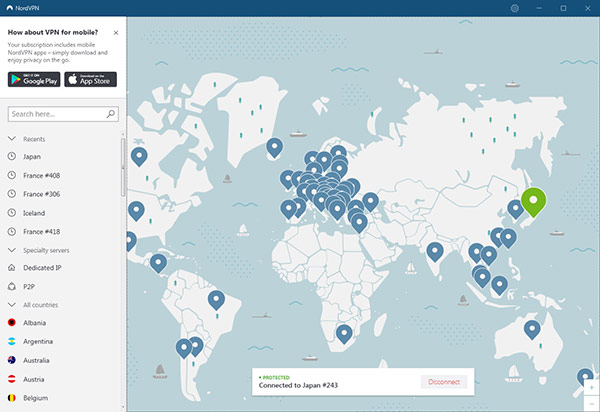Click the clock icon beside France #418
This screenshot has height=412, width=600.
point(12,231)
